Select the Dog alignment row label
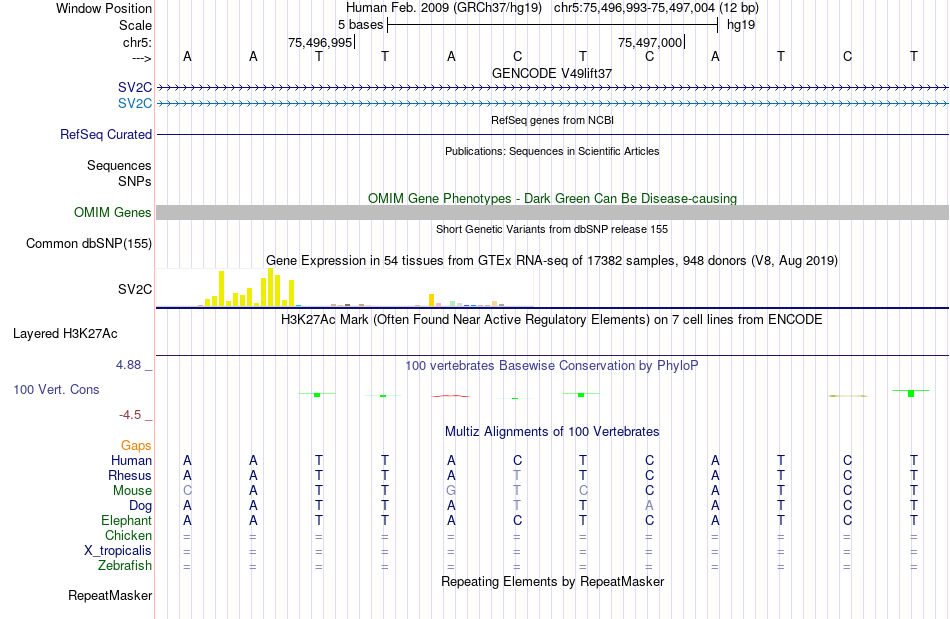 pos(141,506)
